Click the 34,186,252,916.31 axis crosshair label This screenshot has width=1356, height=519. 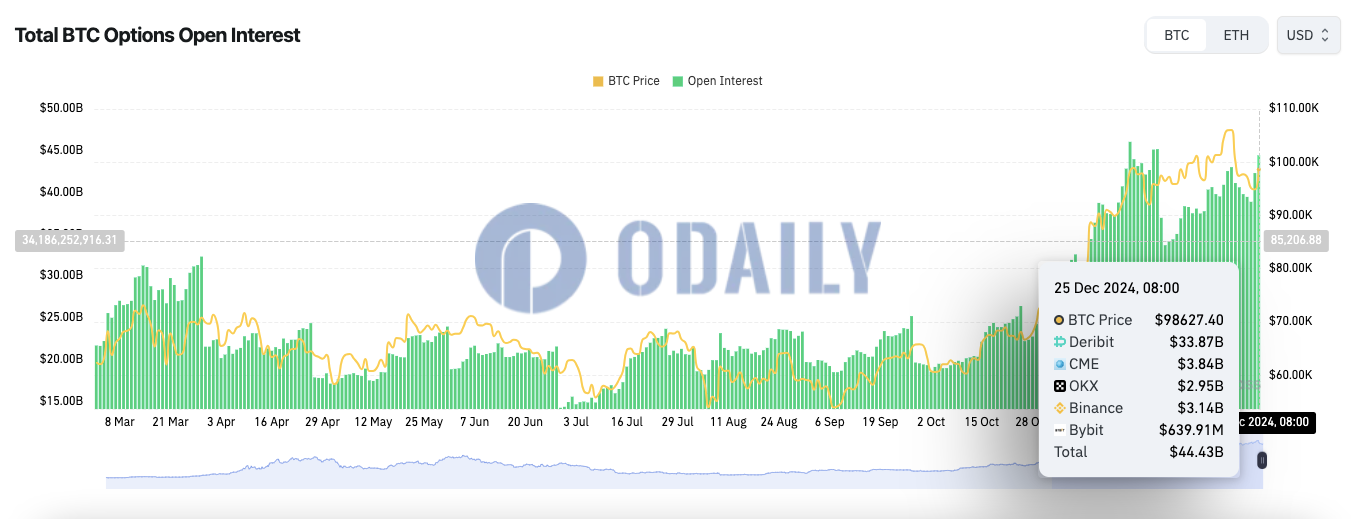point(70,240)
